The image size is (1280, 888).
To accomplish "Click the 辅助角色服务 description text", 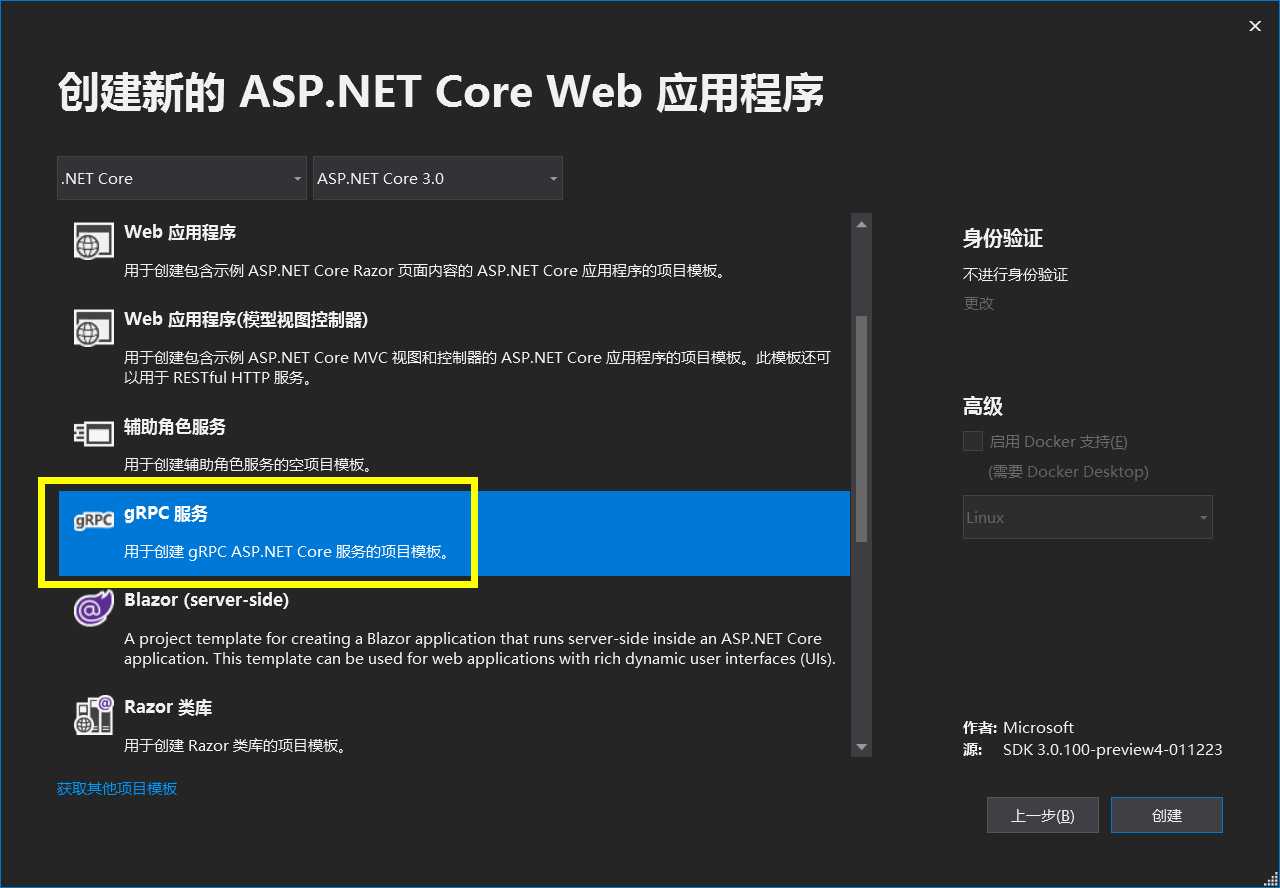I will (x=248, y=464).
